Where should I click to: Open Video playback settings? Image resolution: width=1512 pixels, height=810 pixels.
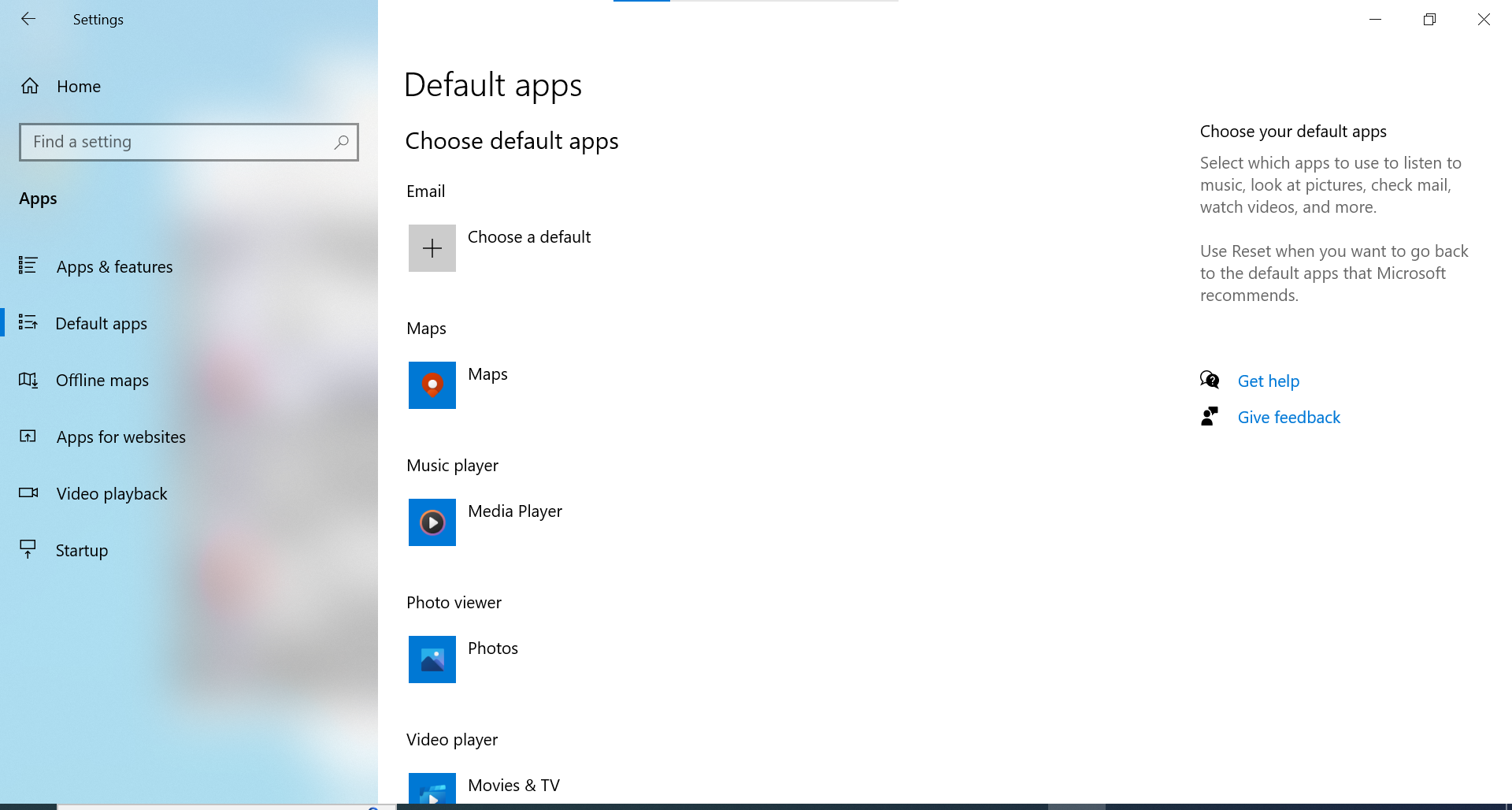point(111,494)
